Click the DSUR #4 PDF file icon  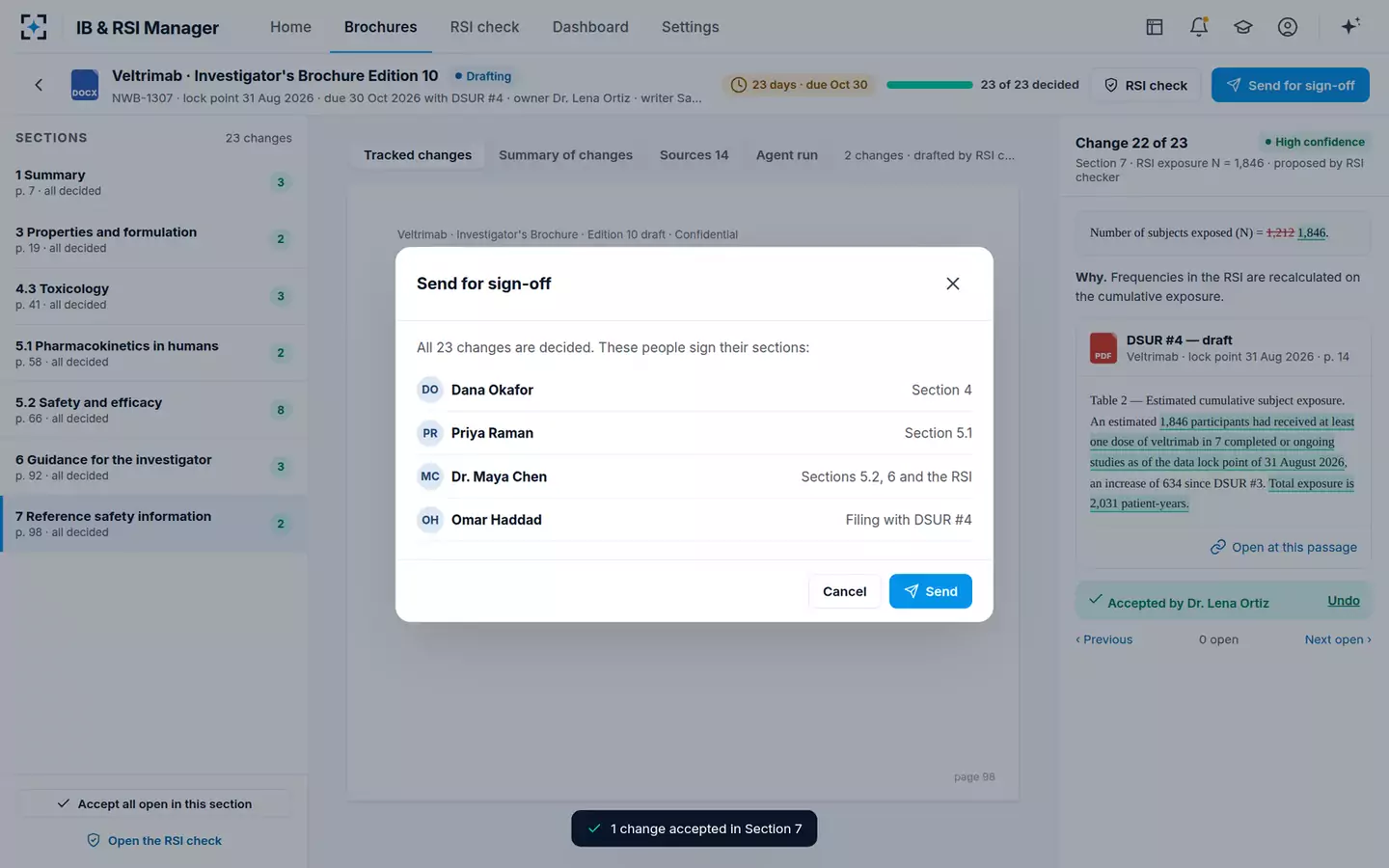point(1103,348)
